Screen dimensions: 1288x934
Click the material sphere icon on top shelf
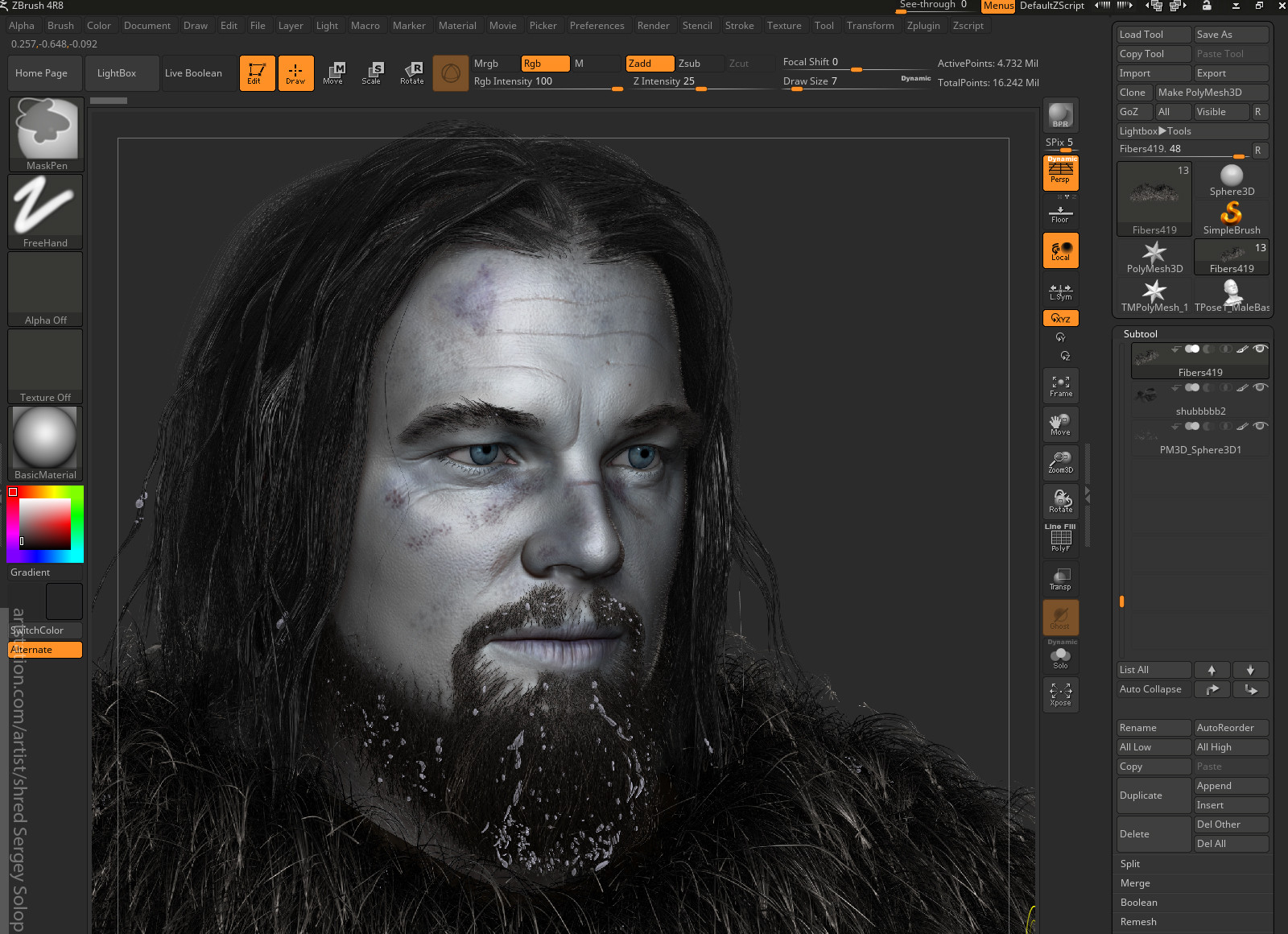pos(451,73)
